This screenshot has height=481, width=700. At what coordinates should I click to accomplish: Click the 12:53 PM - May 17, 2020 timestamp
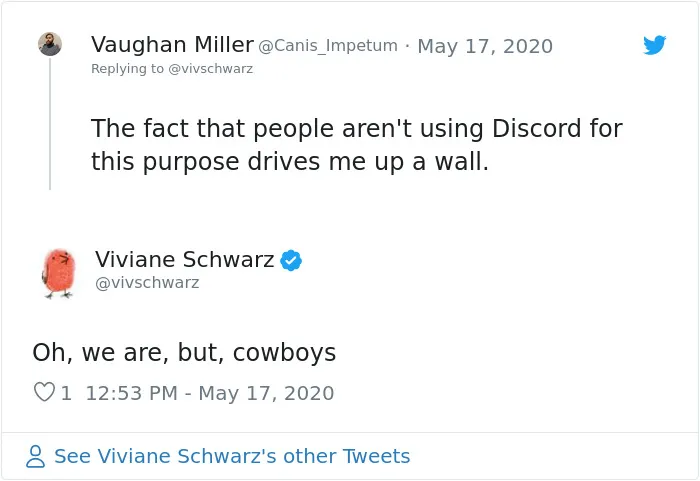209,393
